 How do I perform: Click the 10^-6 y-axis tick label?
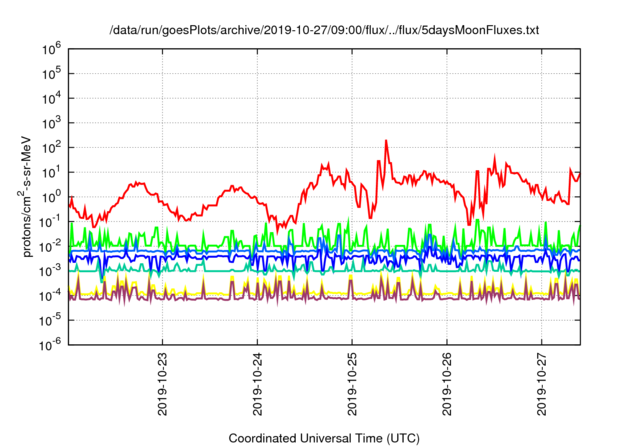point(50,345)
